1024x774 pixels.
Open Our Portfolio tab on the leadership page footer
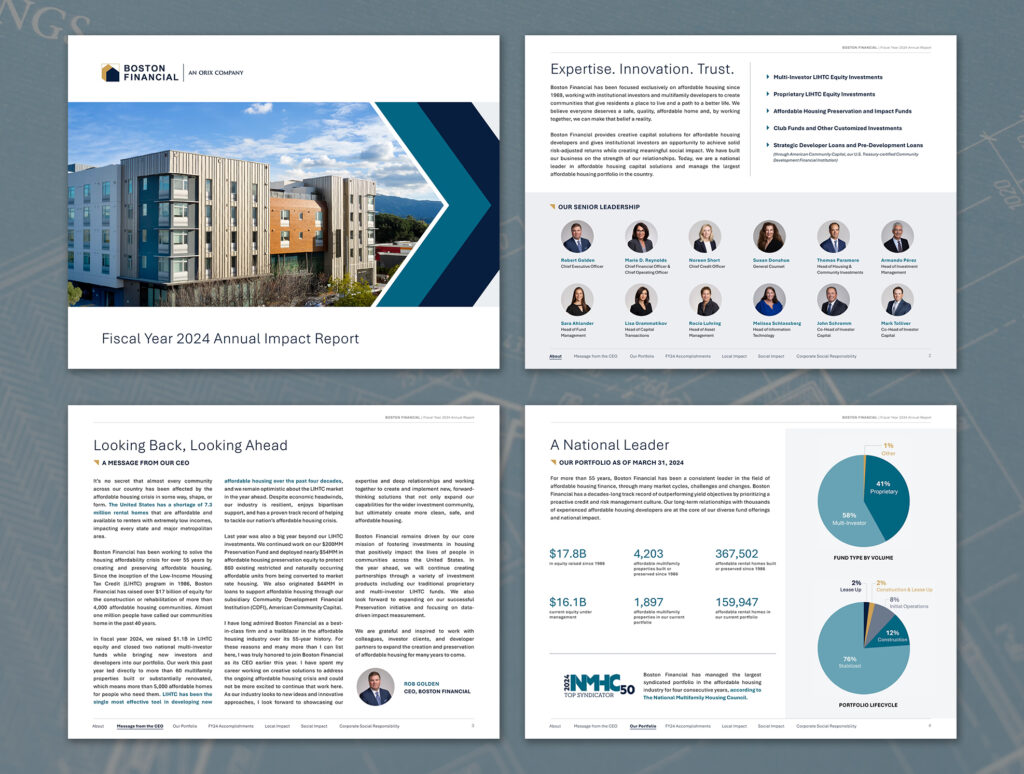[x=641, y=357]
